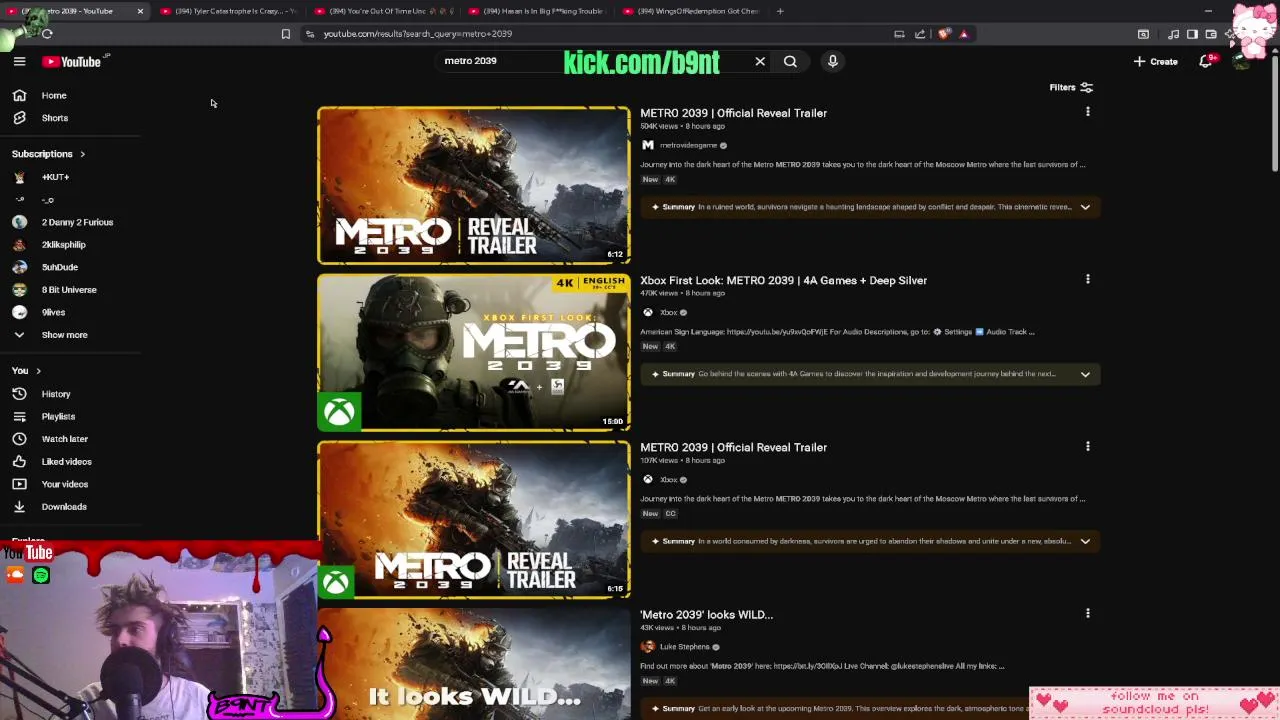Play the Xbox First Look METRO thumbnail
This screenshot has height=720, width=1280.
tap(474, 352)
